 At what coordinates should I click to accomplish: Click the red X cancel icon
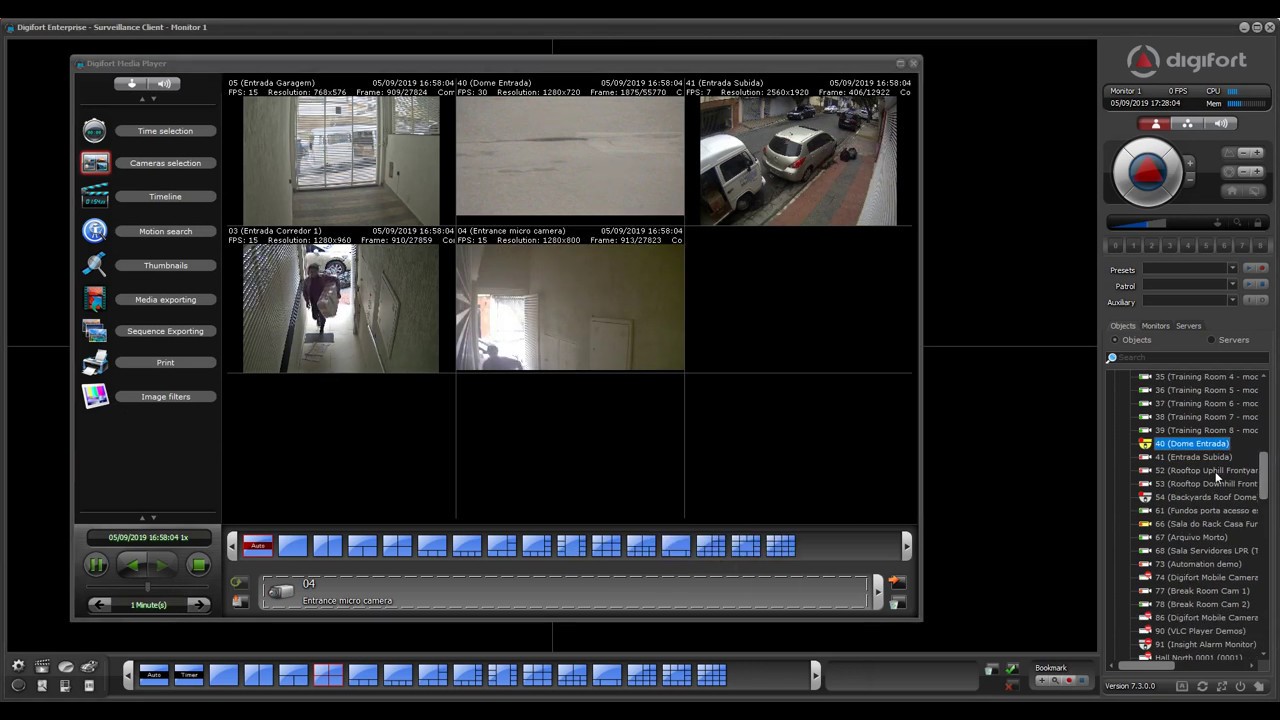(1011, 684)
